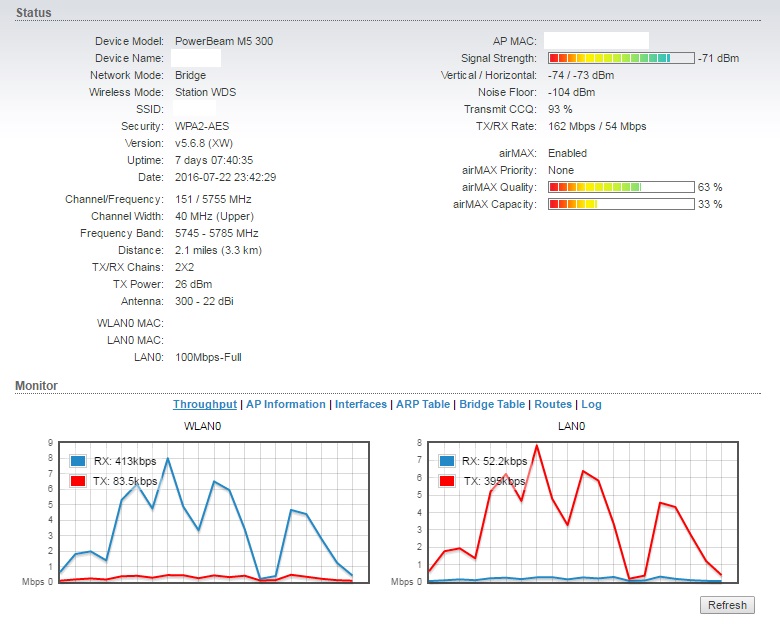Click the red TX legend swatch in WLAN0 chart
The width and height of the screenshot is (780, 624).
click(x=78, y=481)
